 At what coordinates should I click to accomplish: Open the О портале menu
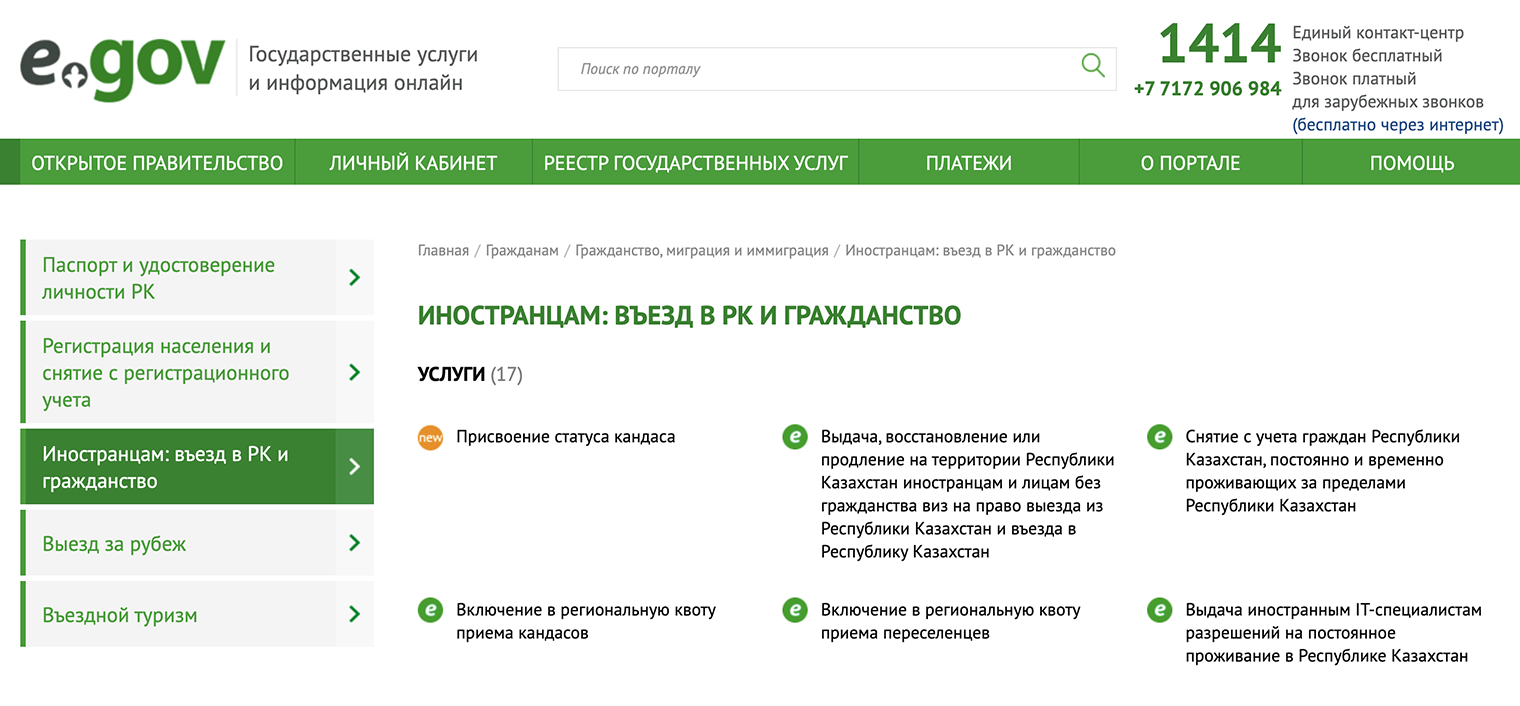pyautogui.click(x=1190, y=163)
